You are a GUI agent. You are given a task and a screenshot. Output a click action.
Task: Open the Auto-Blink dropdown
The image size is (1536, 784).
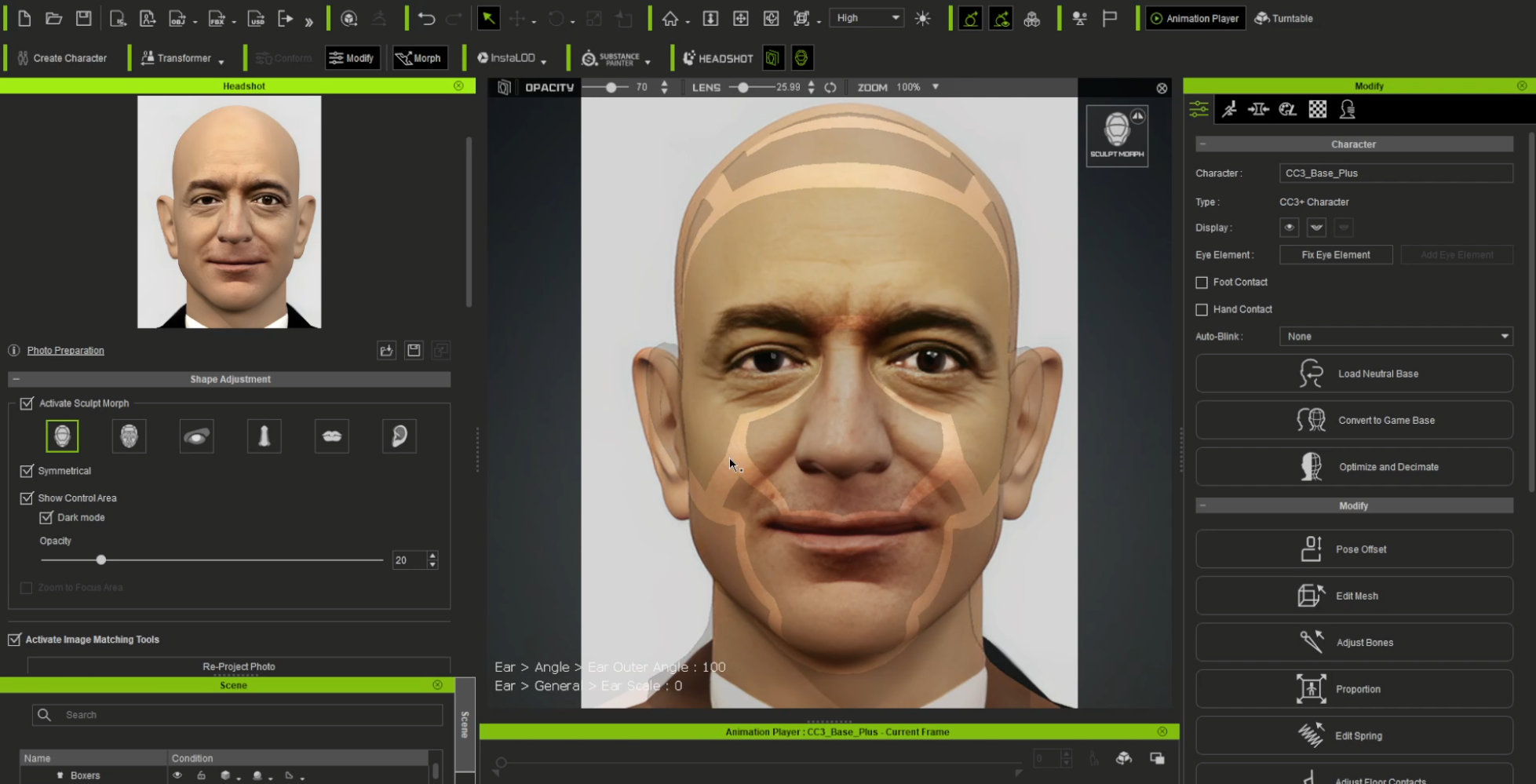pyautogui.click(x=1396, y=337)
